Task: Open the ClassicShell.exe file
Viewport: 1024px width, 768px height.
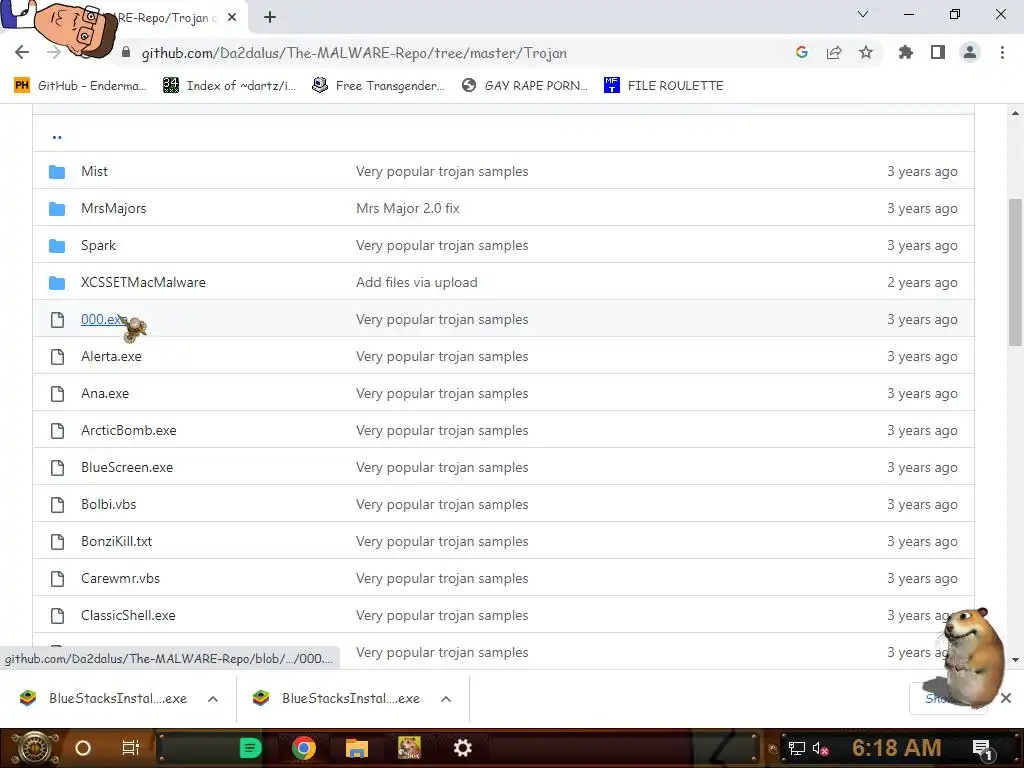Action: click(x=128, y=615)
